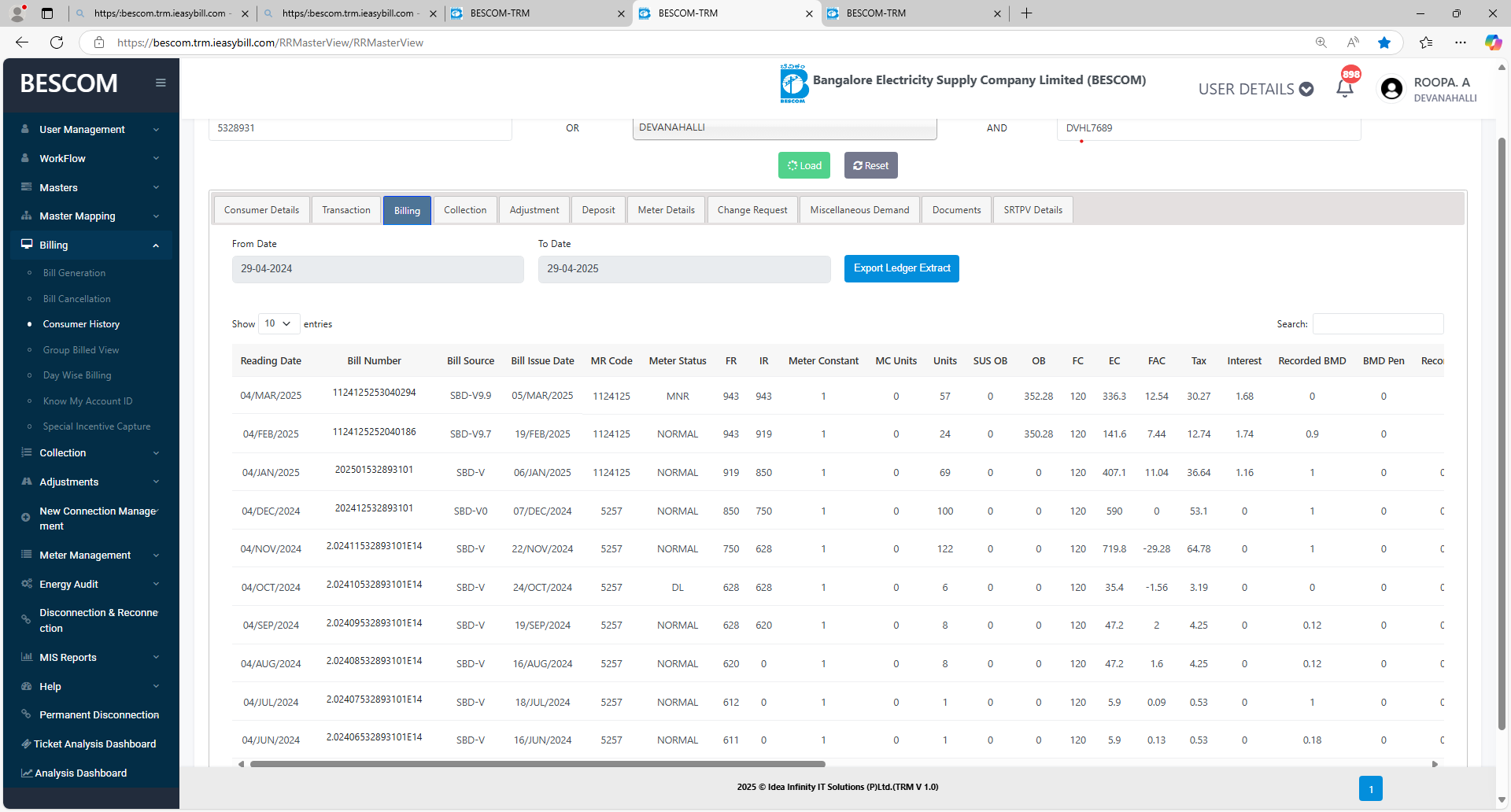1511x812 pixels.
Task: Open the Copilot icon in browser toolbar
Action: pyautogui.click(x=1493, y=42)
